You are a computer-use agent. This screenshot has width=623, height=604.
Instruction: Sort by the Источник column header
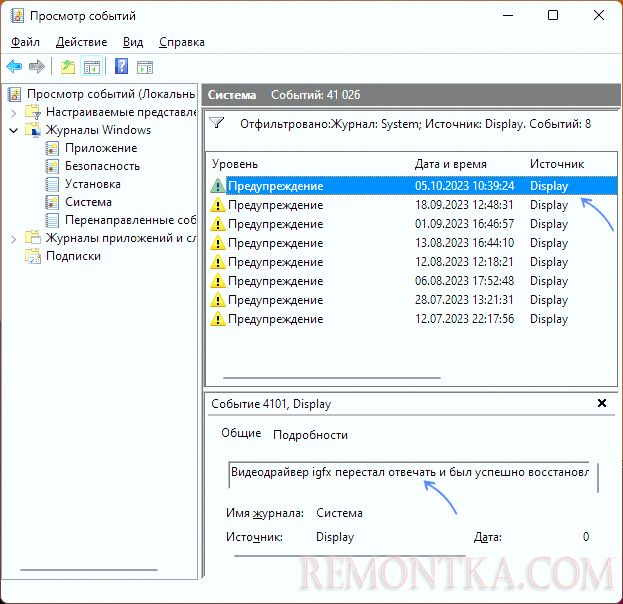557,164
